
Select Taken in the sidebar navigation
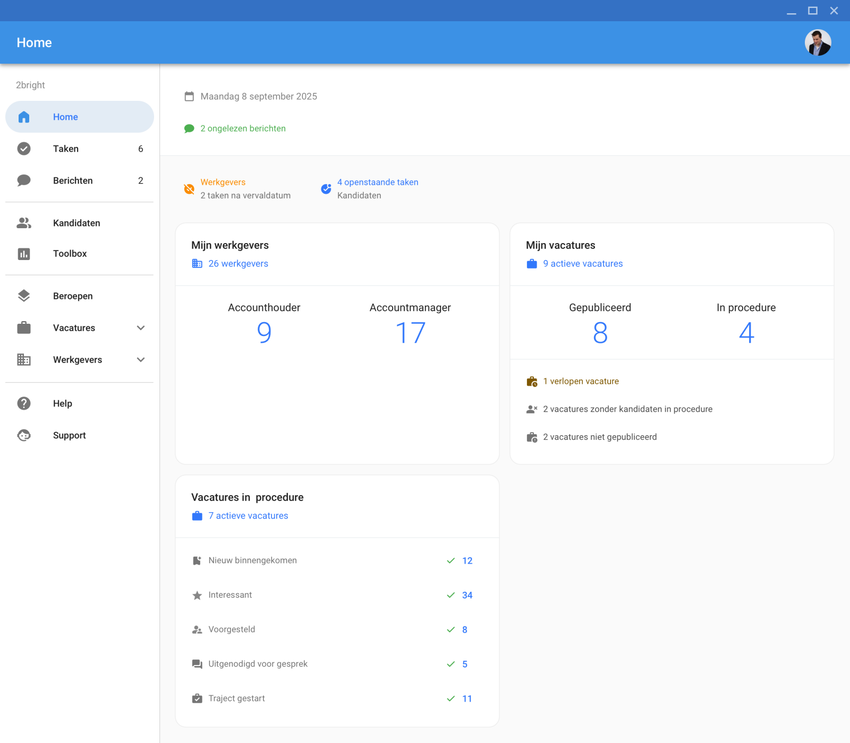[65, 148]
